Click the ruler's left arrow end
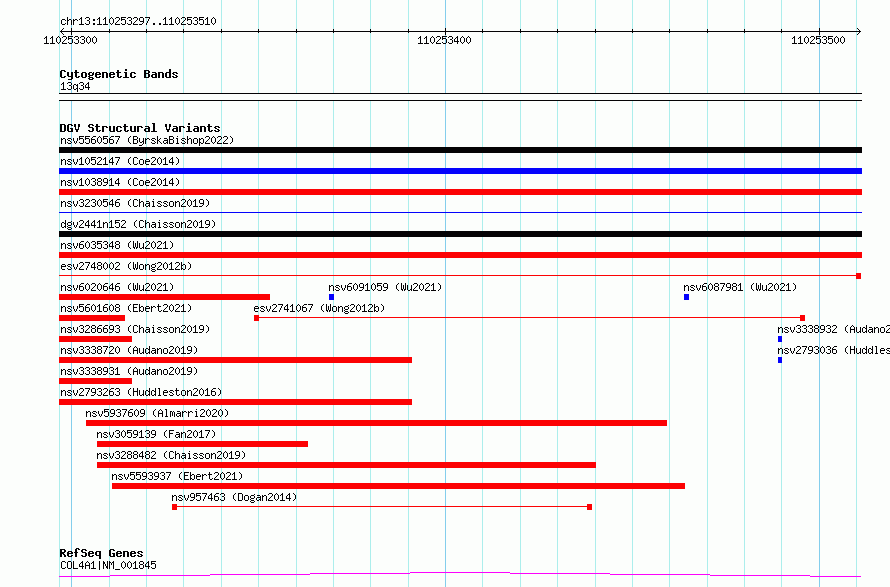The width and height of the screenshot is (890, 587). click(x=62, y=31)
